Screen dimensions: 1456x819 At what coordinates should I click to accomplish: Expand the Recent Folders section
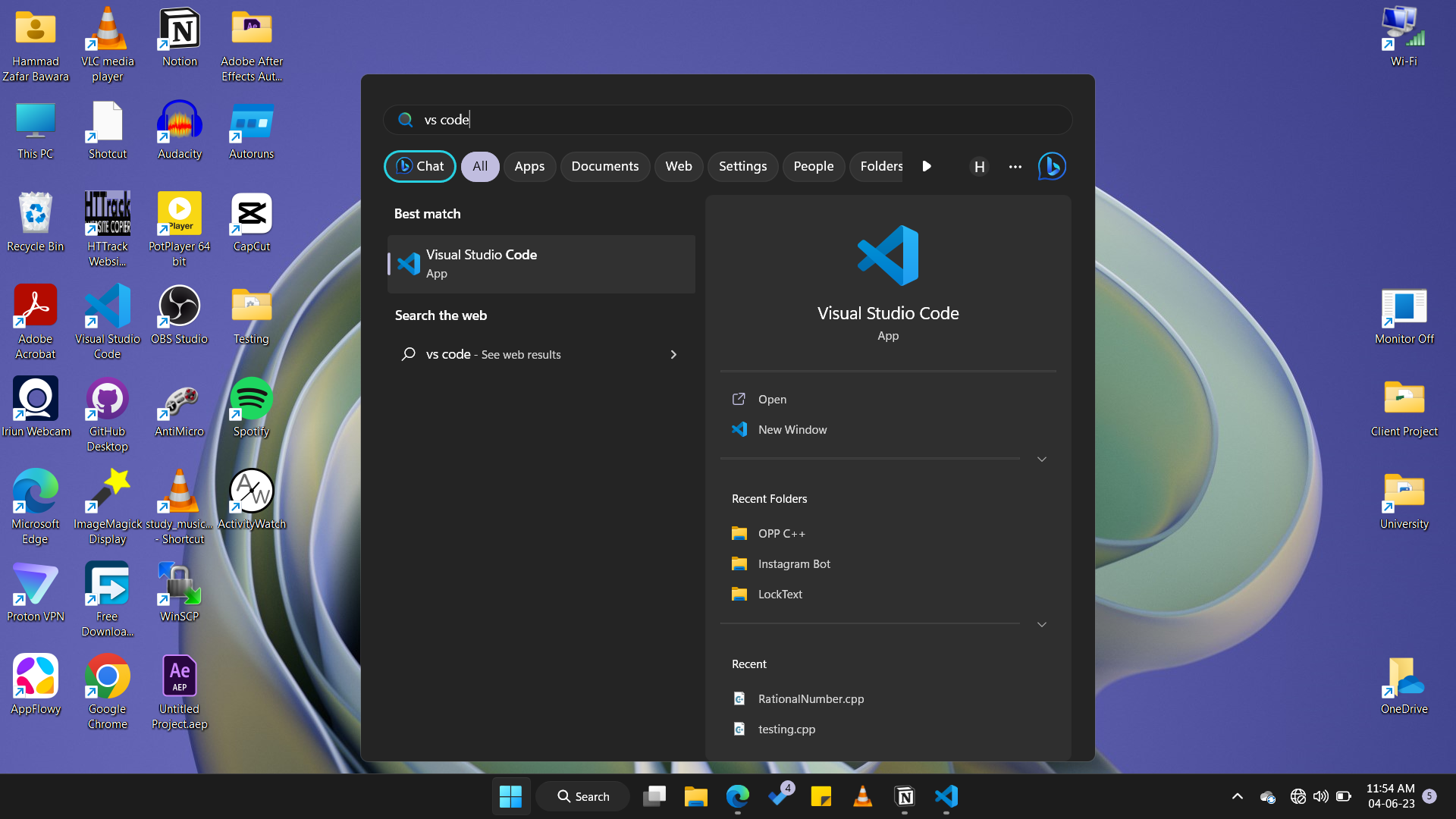tap(1041, 624)
